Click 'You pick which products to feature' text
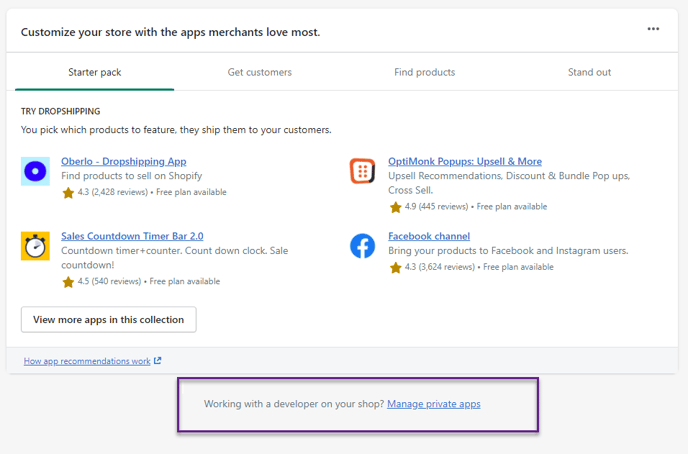The height and width of the screenshot is (454, 688). coord(176,130)
